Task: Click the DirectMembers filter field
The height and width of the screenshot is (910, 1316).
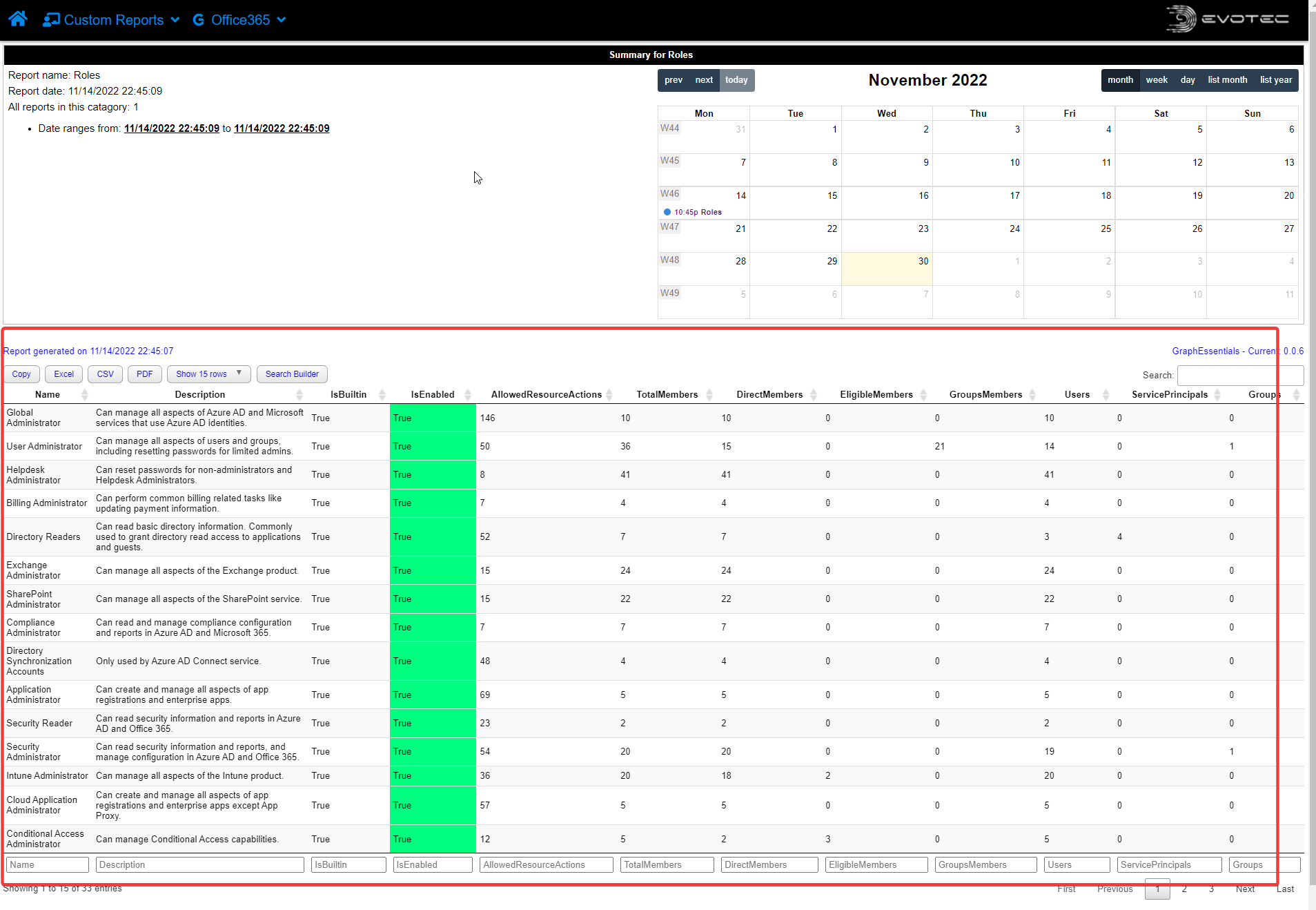Action: point(769,865)
